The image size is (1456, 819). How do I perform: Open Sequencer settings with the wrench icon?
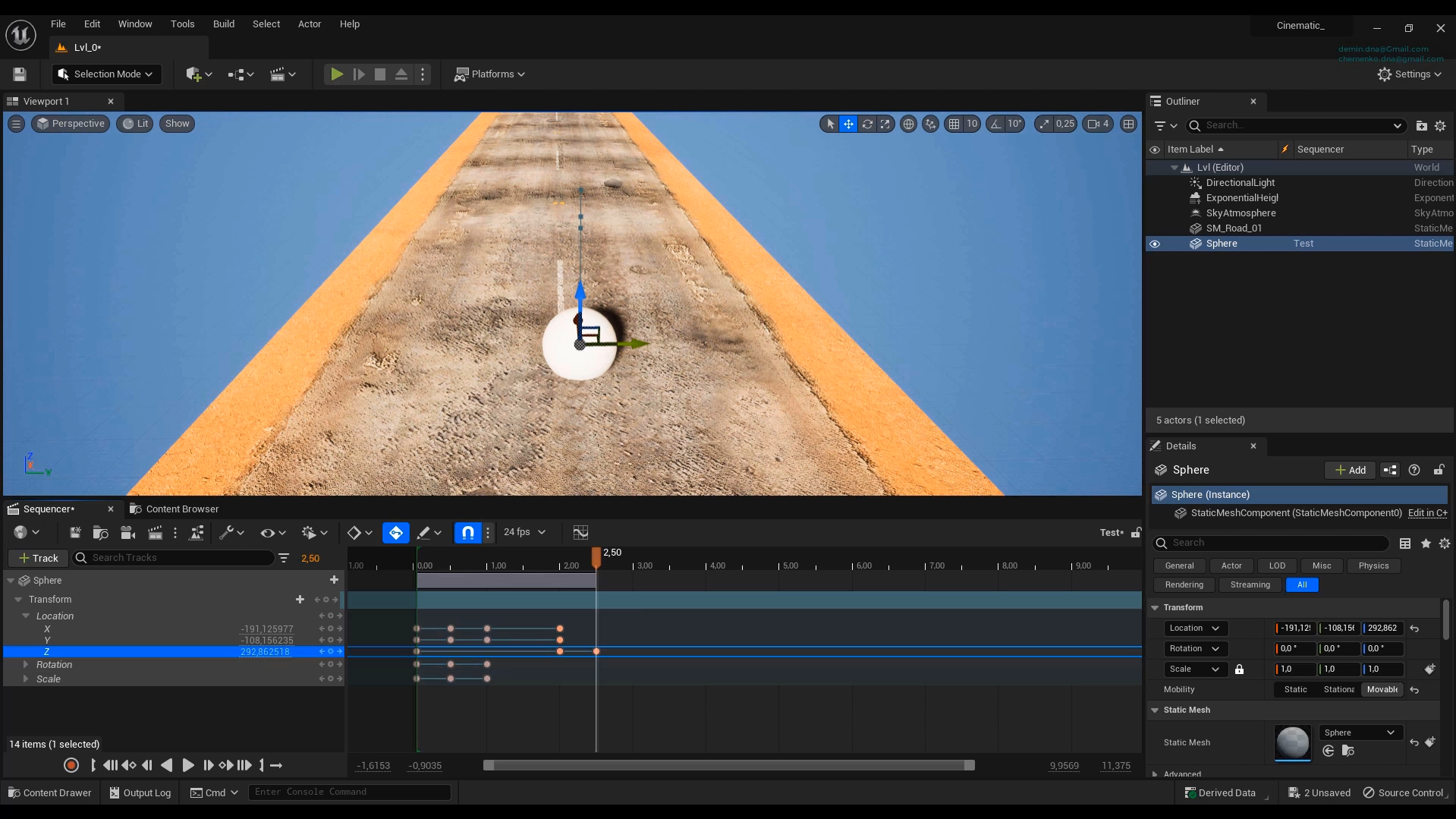point(228,532)
